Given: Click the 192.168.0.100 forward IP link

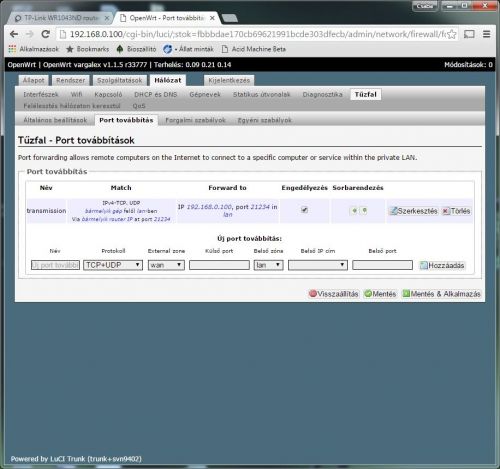Looking at the screenshot, I should tap(209, 207).
